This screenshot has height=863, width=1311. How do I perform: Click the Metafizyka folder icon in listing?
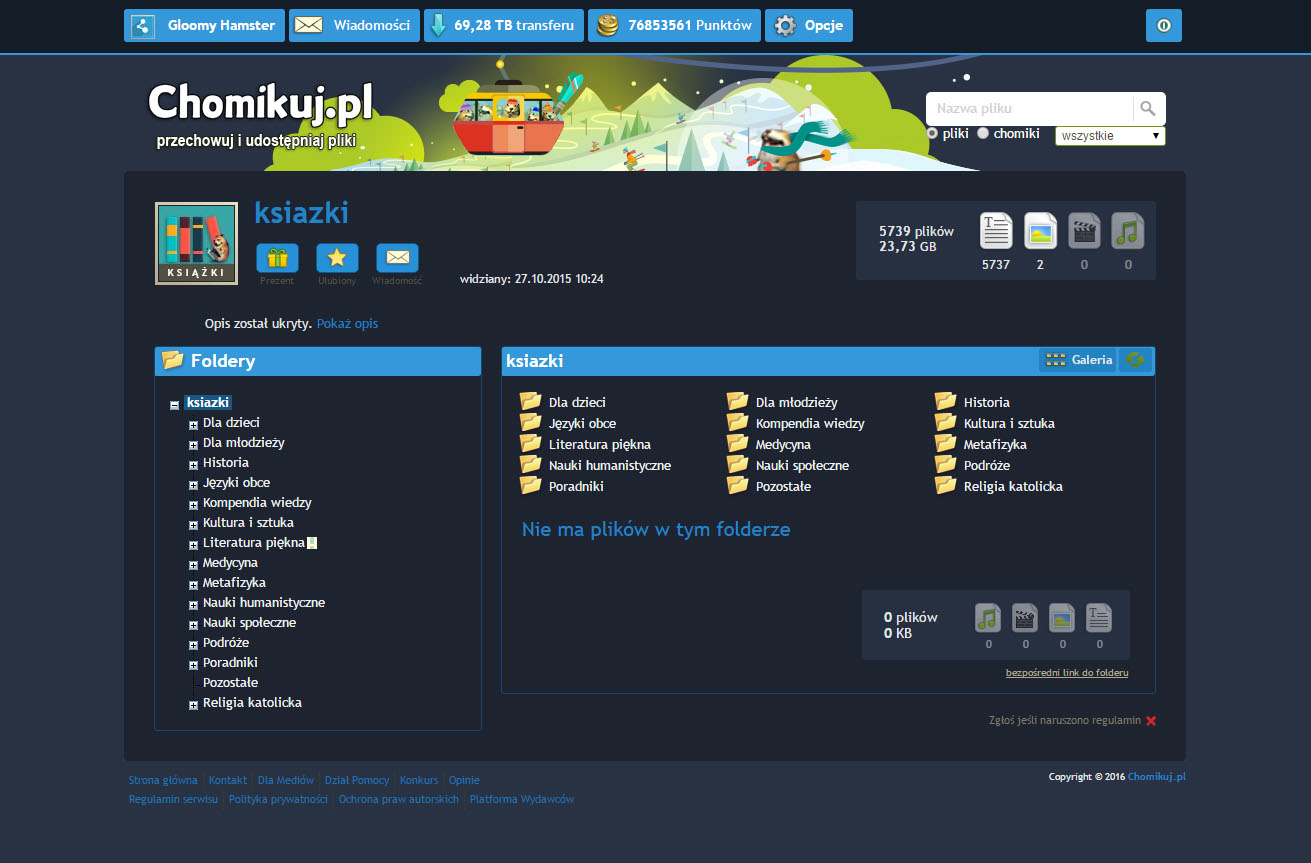[945, 443]
